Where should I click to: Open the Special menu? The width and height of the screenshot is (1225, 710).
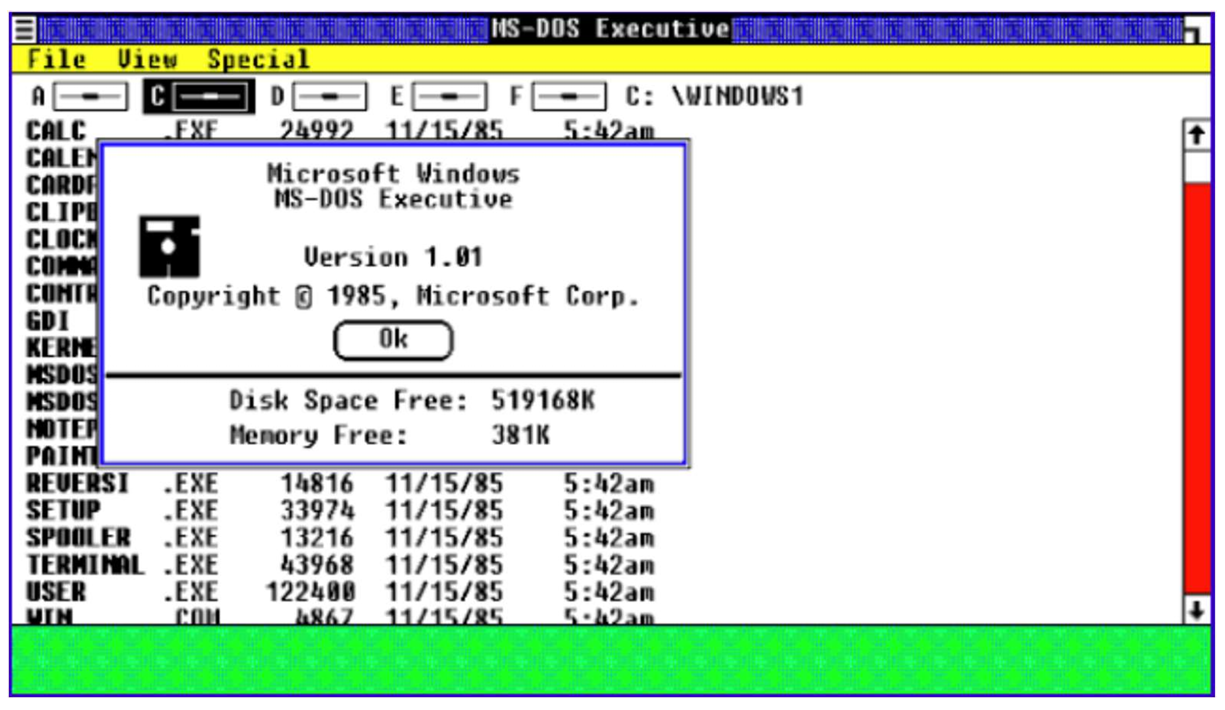coord(259,60)
